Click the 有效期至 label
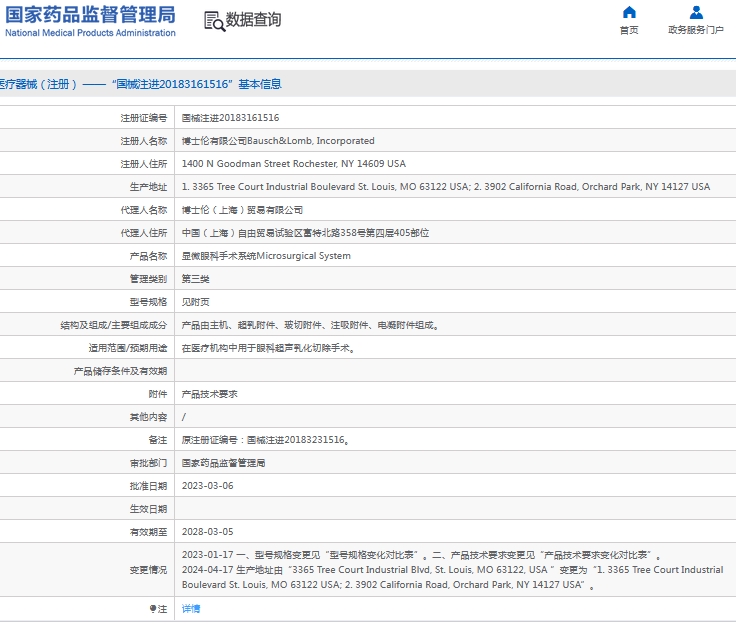 [x=148, y=532]
